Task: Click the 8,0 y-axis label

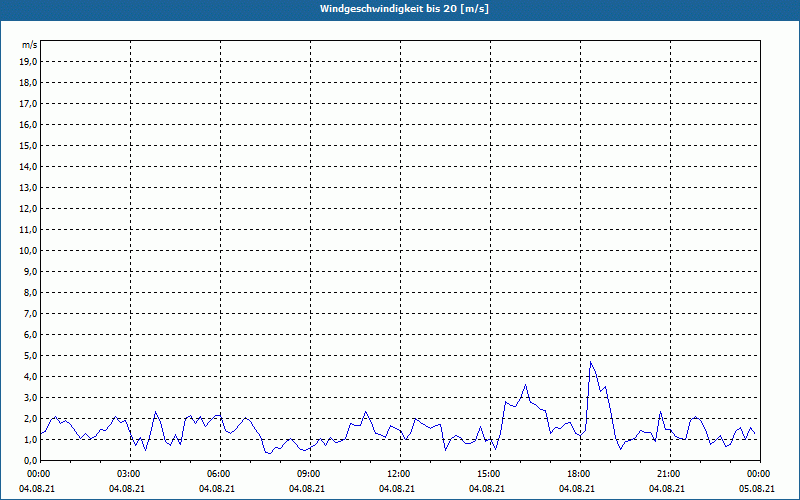Action: point(30,292)
